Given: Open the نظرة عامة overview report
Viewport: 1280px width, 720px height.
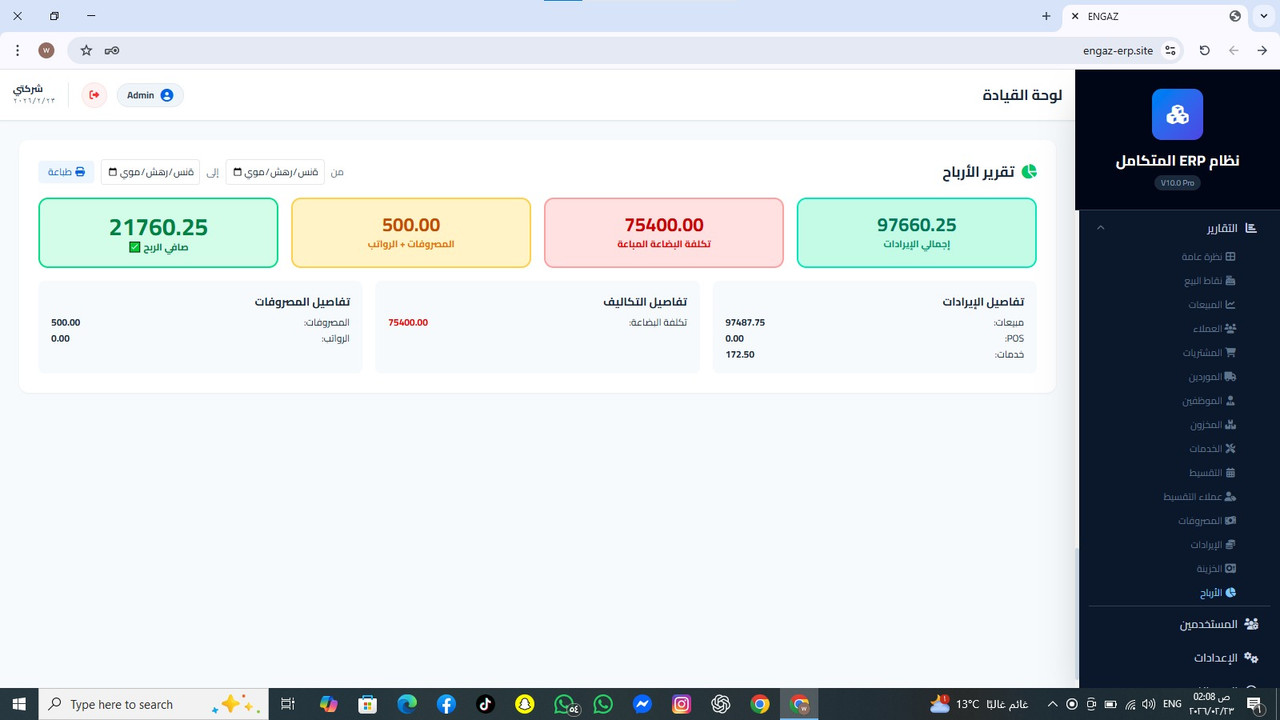Looking at the screenshot, I should [x=1208, y=256].
